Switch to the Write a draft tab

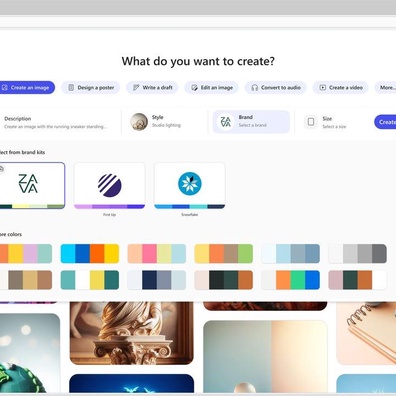152,88
